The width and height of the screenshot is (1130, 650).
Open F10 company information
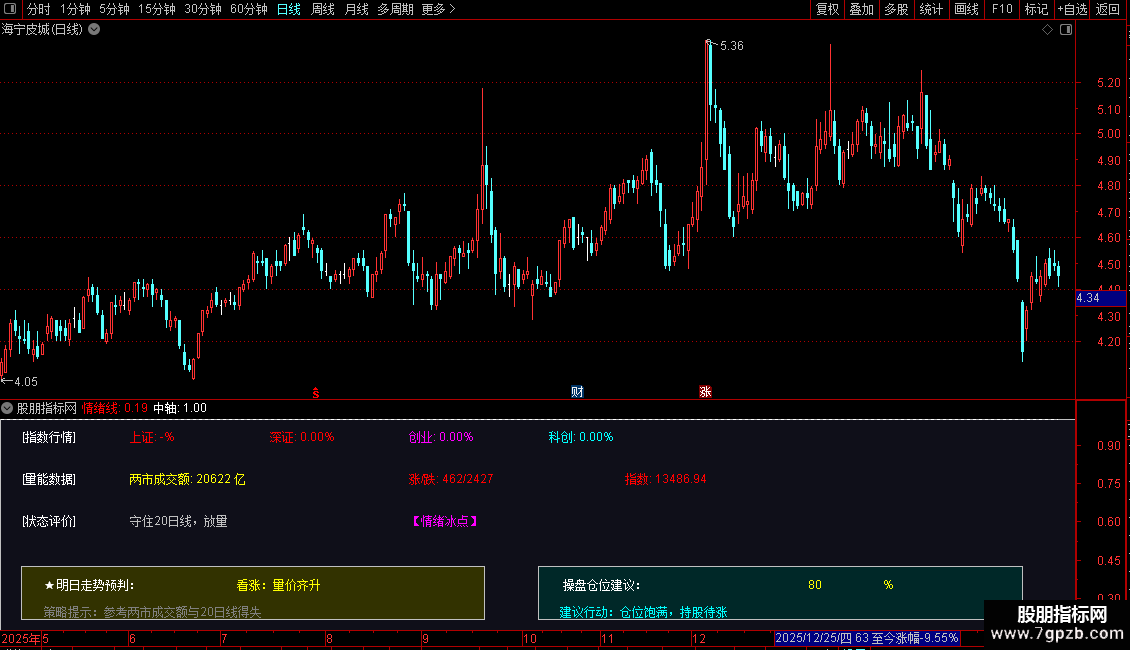pyautogui.click(x=1002, y=9)
